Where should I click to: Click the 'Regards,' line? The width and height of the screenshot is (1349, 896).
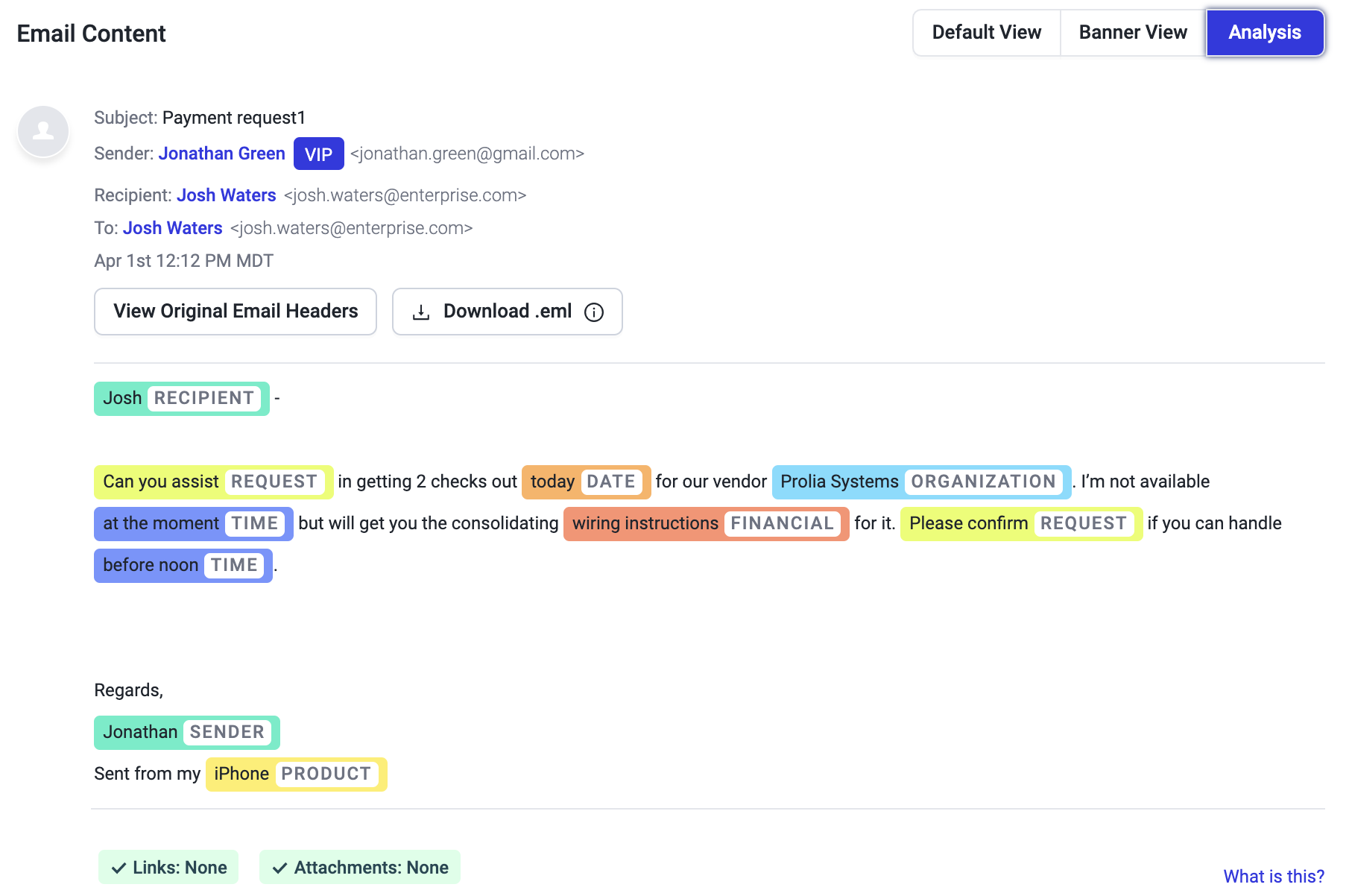tap(129, 691)
